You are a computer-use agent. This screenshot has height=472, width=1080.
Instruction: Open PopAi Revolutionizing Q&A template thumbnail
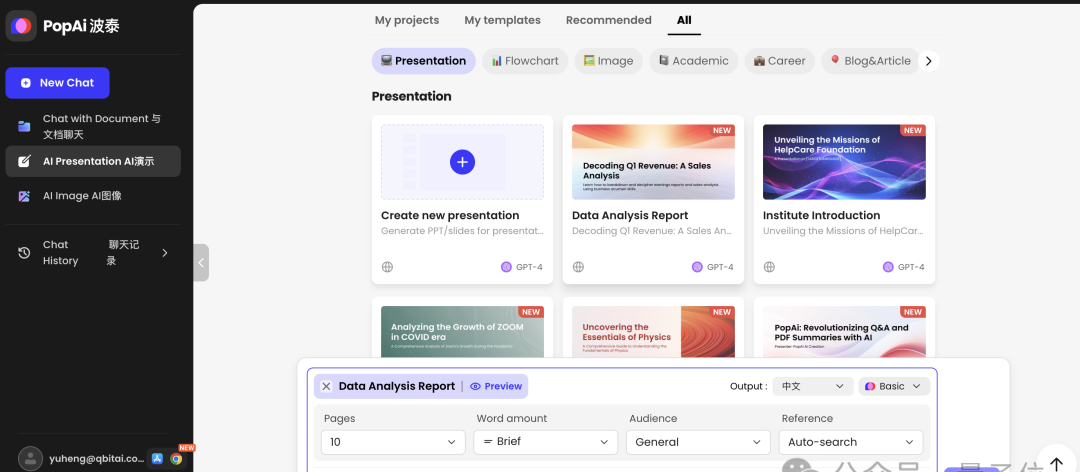(844, 331)
